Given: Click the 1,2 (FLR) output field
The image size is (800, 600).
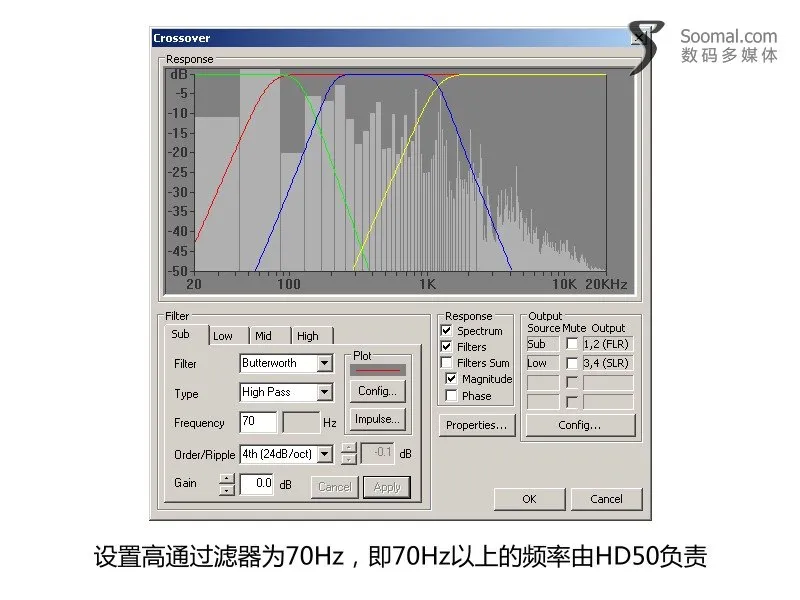Looking at the screenshot, I should pos(608,344).
